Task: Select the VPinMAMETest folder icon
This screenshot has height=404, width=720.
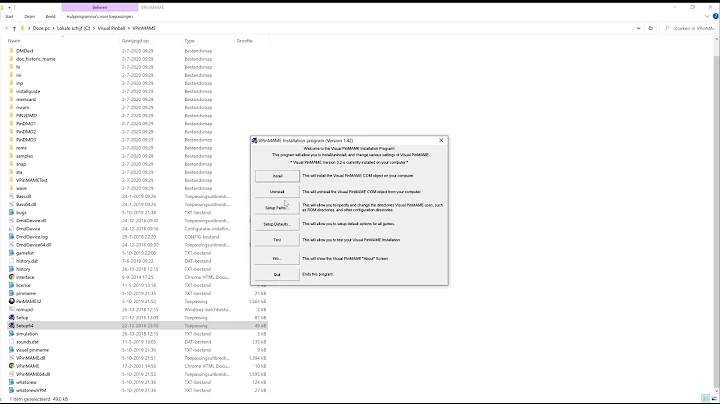Action: [11, 180]
